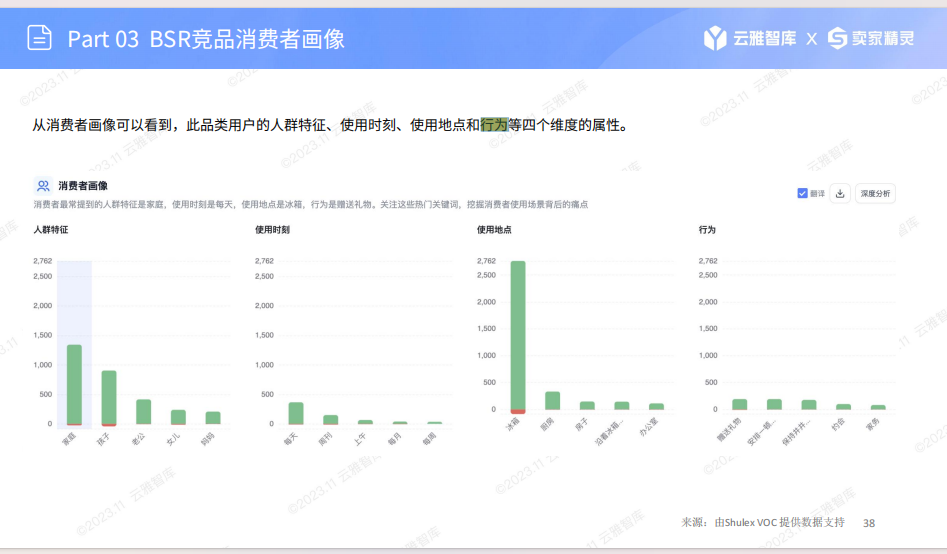Select the 孩子 bar in 人群特征 chart
The image size is (947, 554).
click(x=109, y=398)
